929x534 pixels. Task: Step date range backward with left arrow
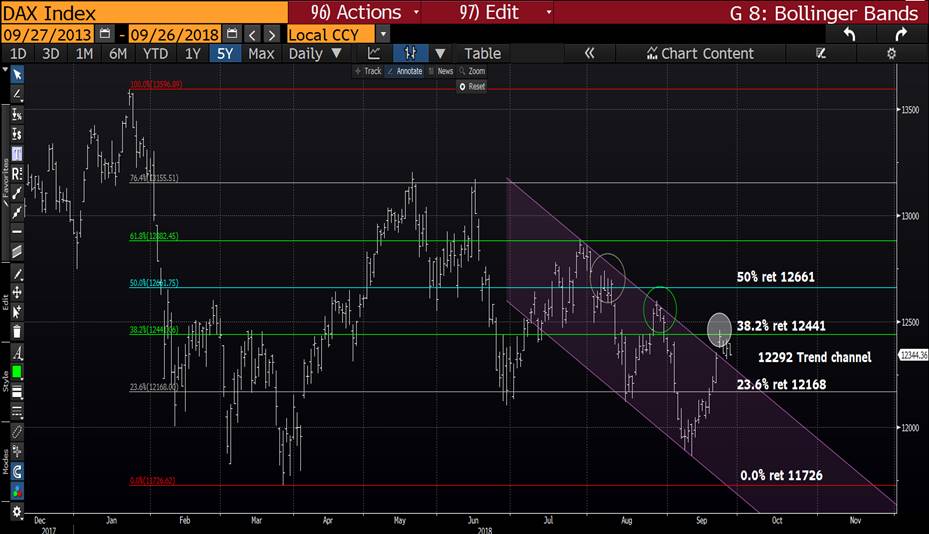252,34
